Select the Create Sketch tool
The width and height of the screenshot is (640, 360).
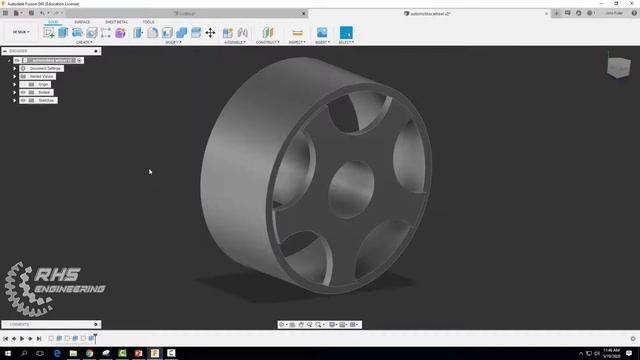click(49, 33)
